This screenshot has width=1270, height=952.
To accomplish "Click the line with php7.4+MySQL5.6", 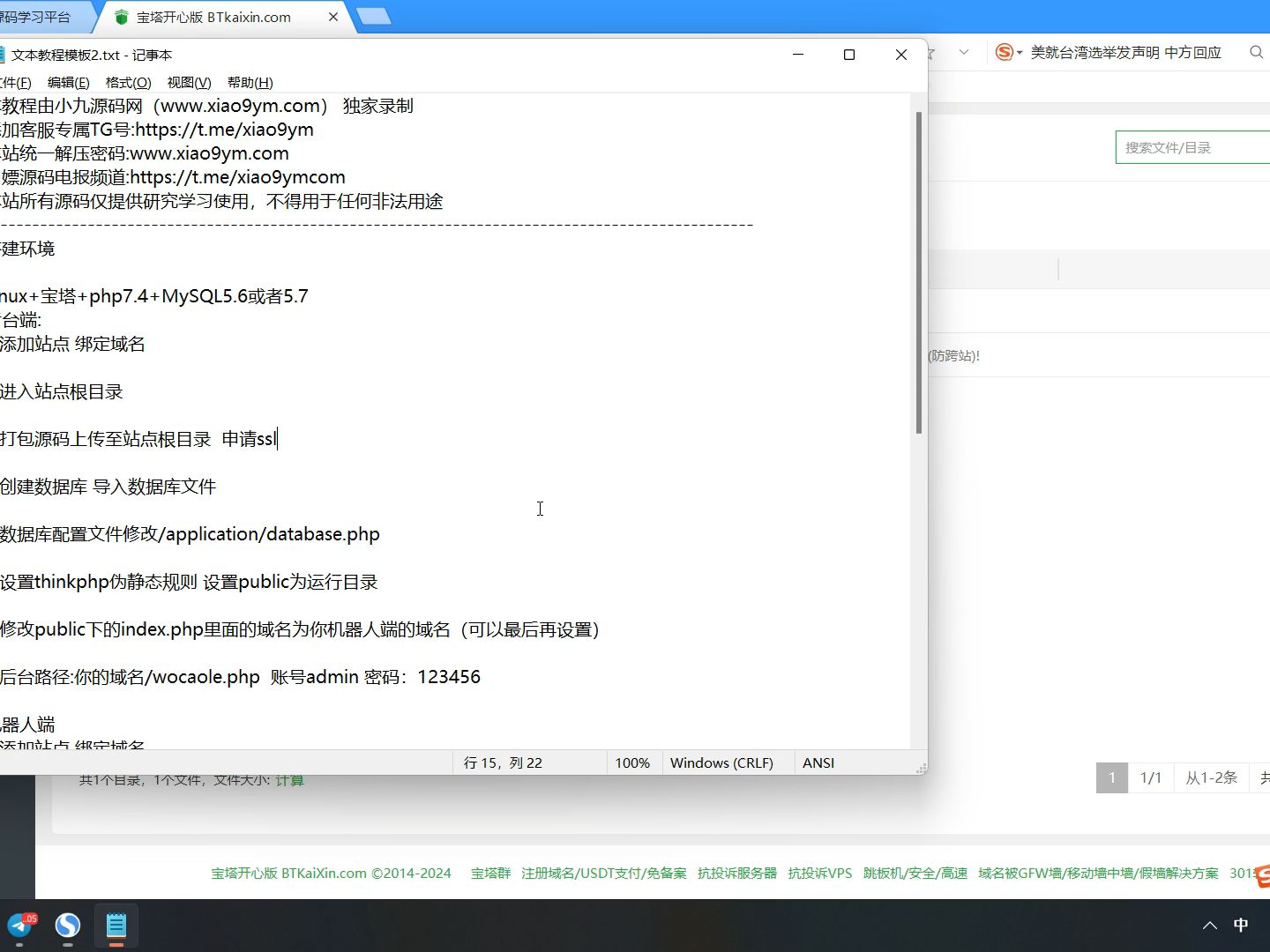I will click(x=154, y=296).
